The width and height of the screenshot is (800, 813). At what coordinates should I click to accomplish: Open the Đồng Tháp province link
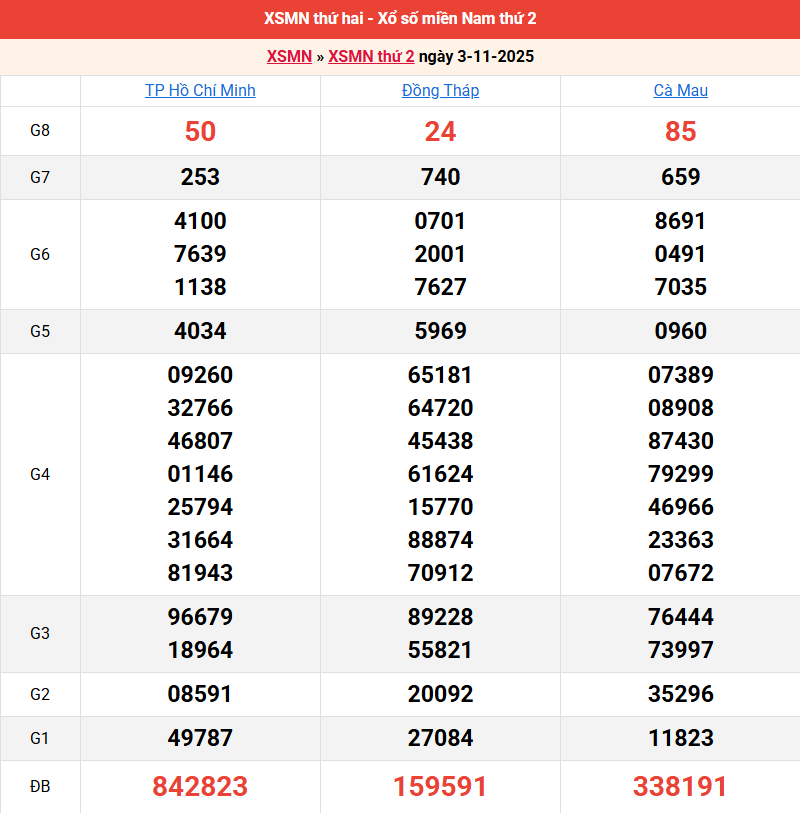(x=440, y=91)
